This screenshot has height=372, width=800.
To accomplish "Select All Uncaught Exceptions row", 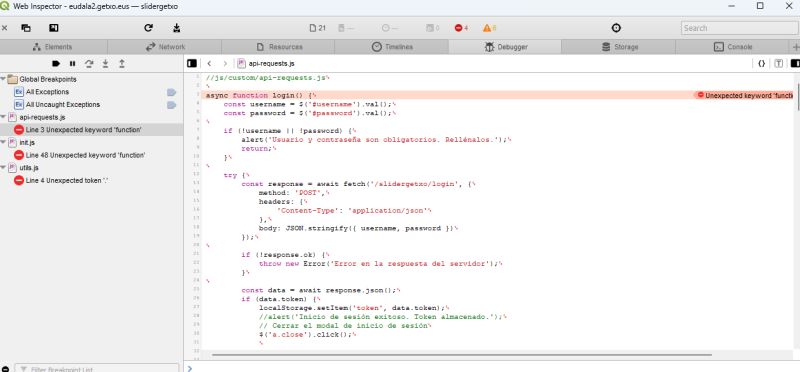I will tap(92, 105).
